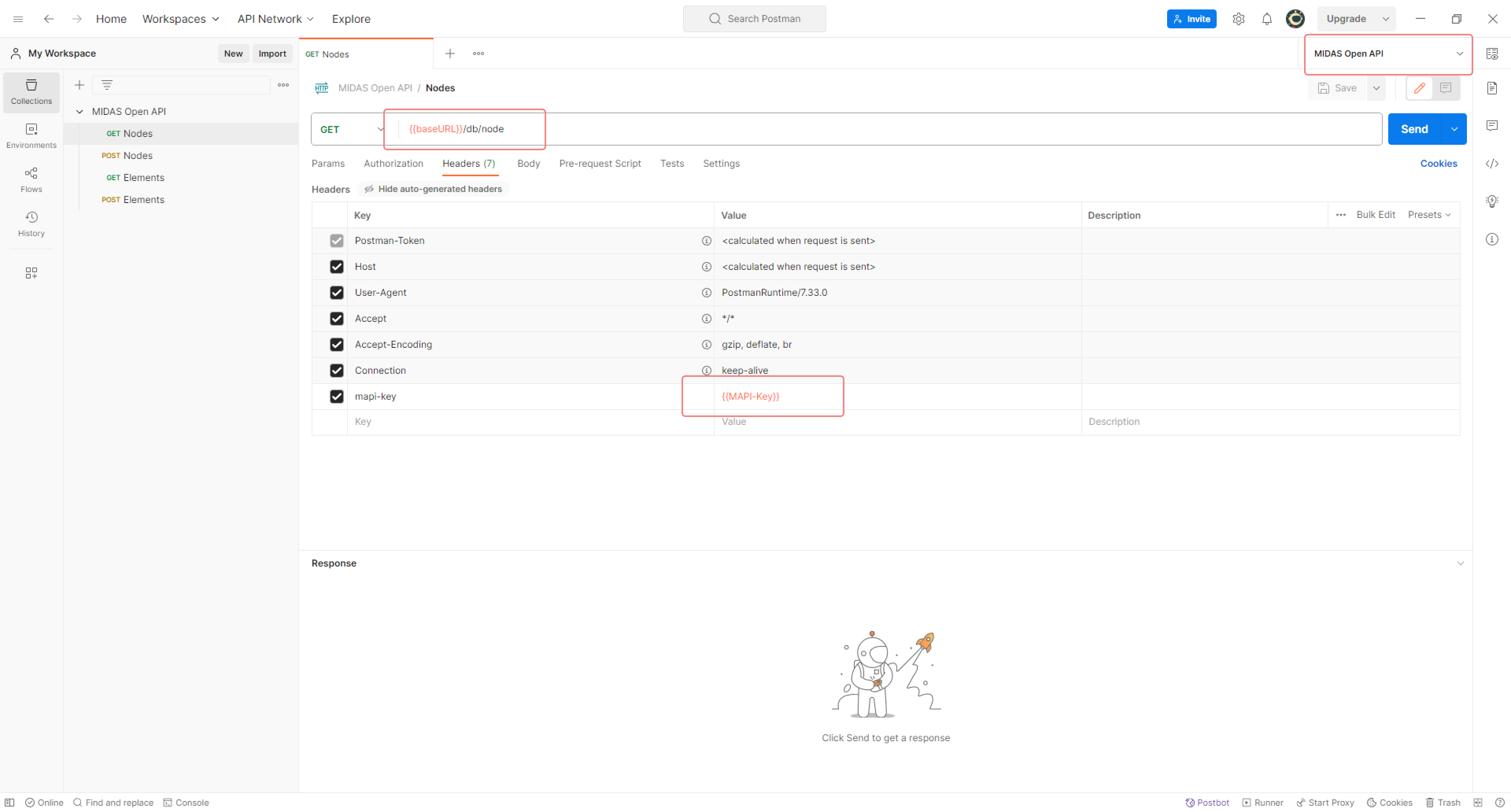Screen dimensions: 1511x812
Task: Click the New button
Action: pyautogui.click(x=233, y=54)
